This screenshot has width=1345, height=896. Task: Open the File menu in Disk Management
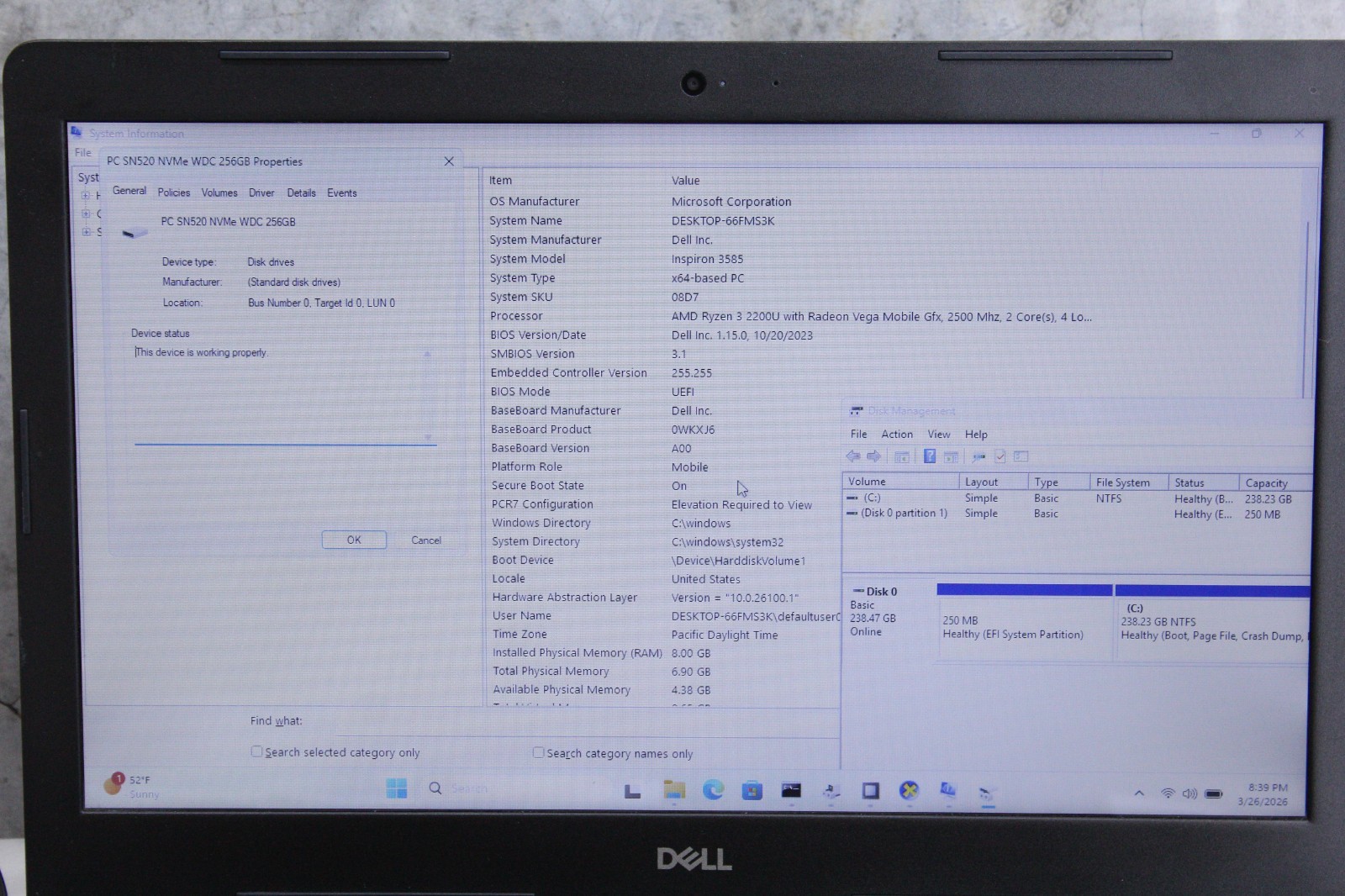pos(858,434)
